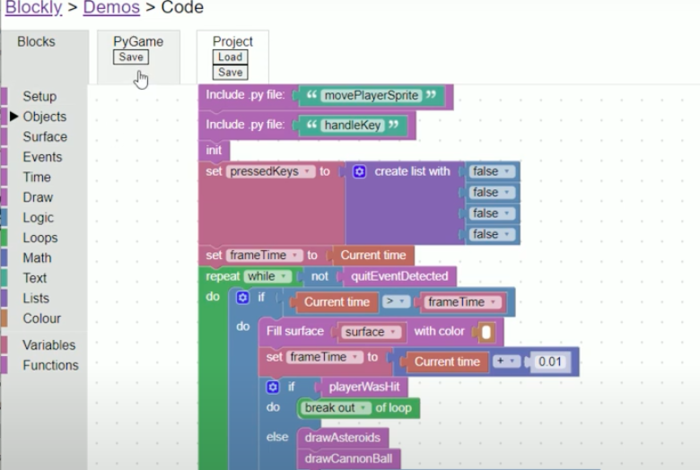Open the surface variable dropdown
The image size is (700, 470).
pos(371,332)
